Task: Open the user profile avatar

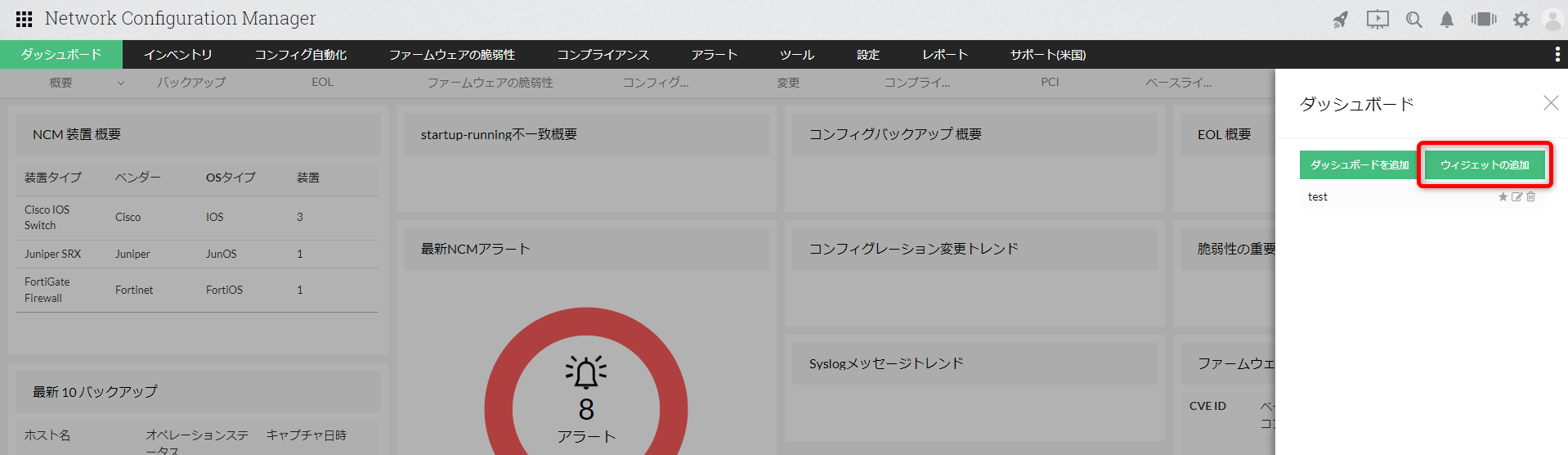Action: click(1553, 20)
